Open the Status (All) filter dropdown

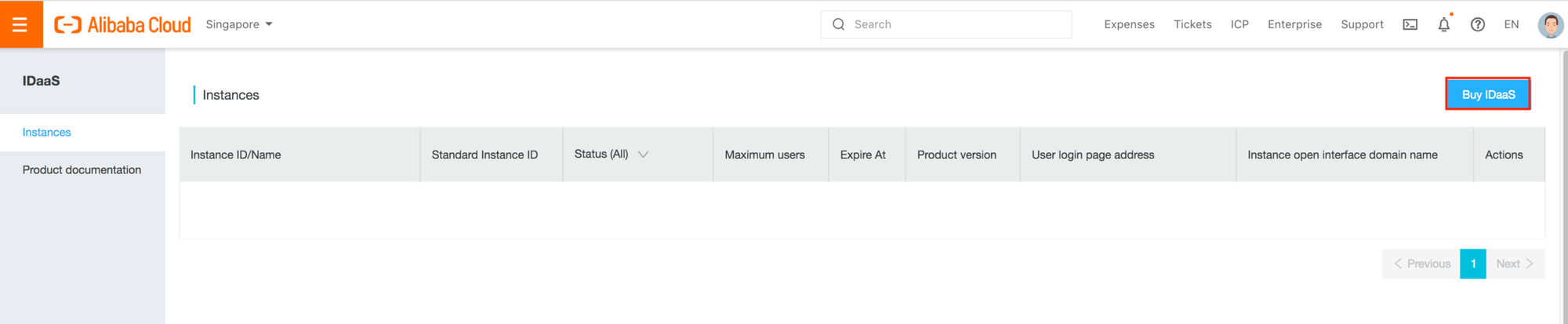tap(612, 155)
